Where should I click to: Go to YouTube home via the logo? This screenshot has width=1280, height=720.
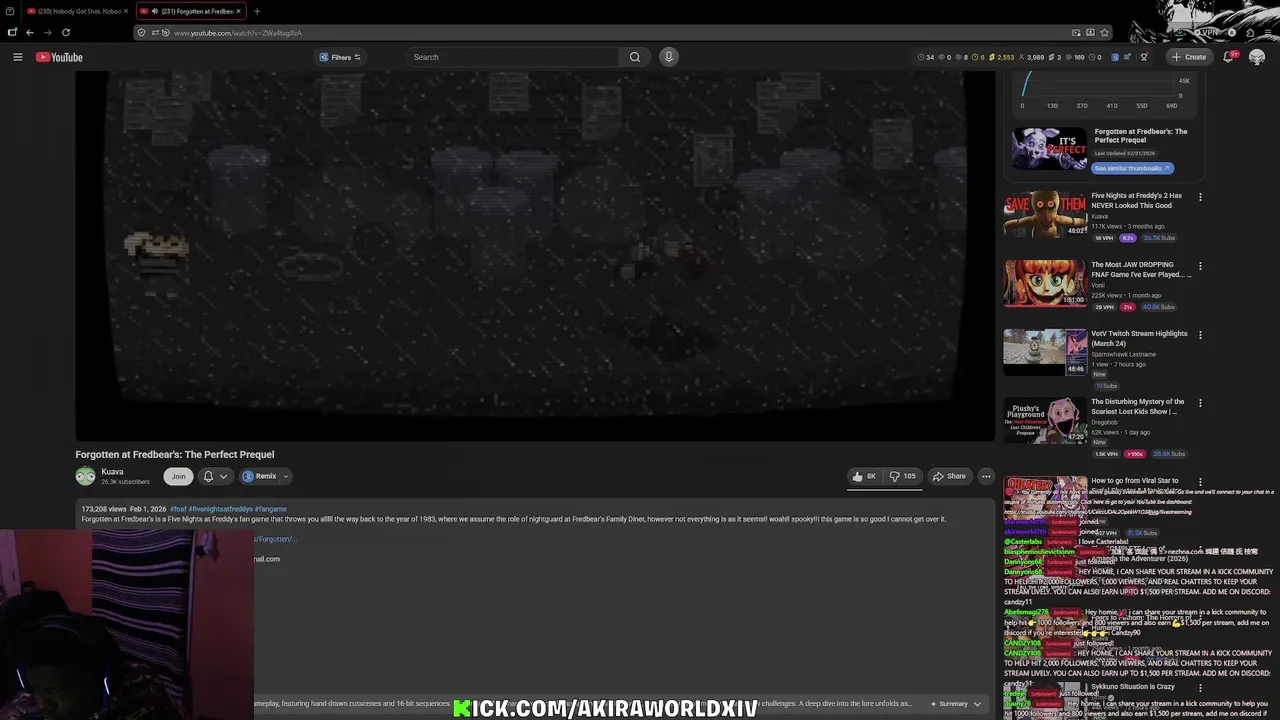tap(59, 57)
